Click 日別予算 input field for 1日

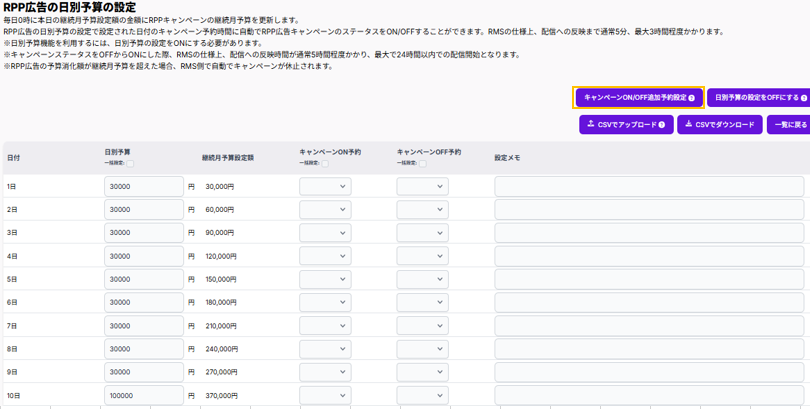pos(143,186)
